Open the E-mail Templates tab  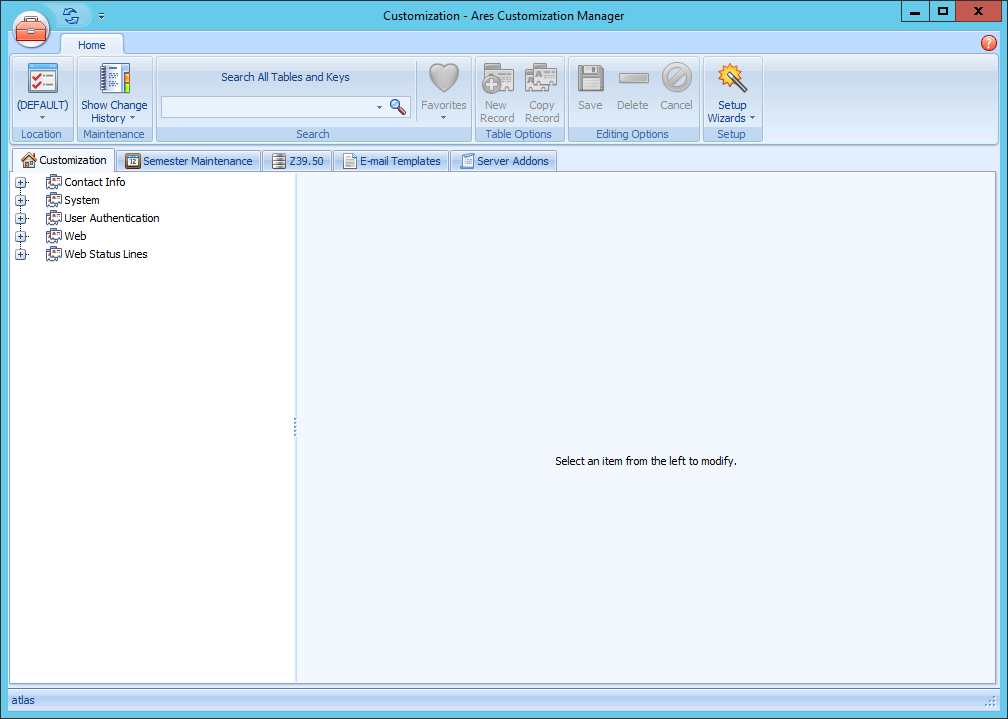coord(391,161)
